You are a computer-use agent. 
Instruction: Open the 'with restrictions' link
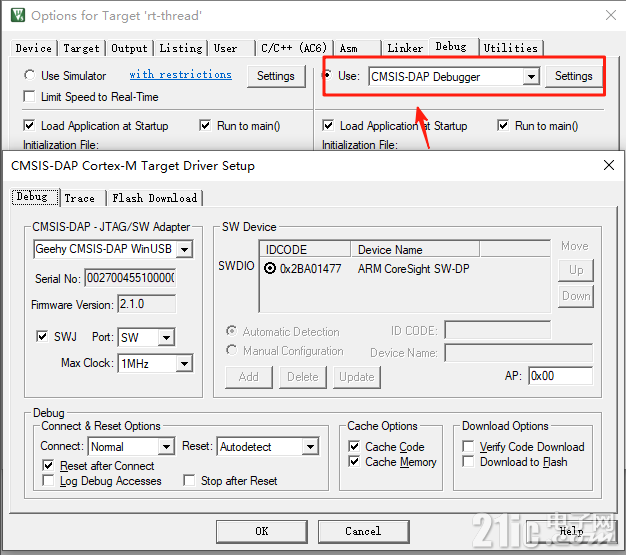coord(180,75)
